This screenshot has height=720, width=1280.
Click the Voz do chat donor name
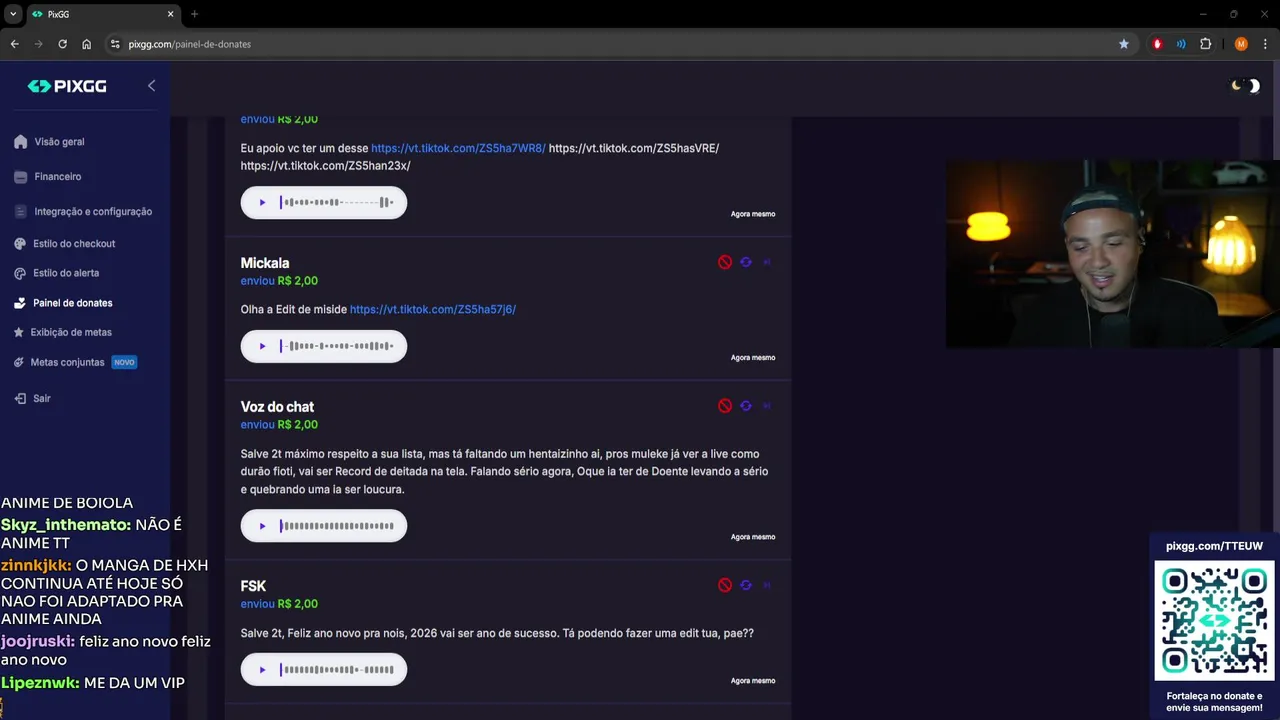[277, 407]
